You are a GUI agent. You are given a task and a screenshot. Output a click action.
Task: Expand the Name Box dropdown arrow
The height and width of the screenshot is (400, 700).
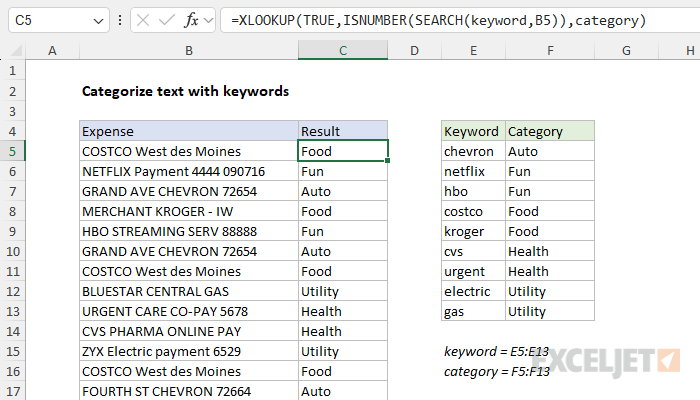click(98, 21)
